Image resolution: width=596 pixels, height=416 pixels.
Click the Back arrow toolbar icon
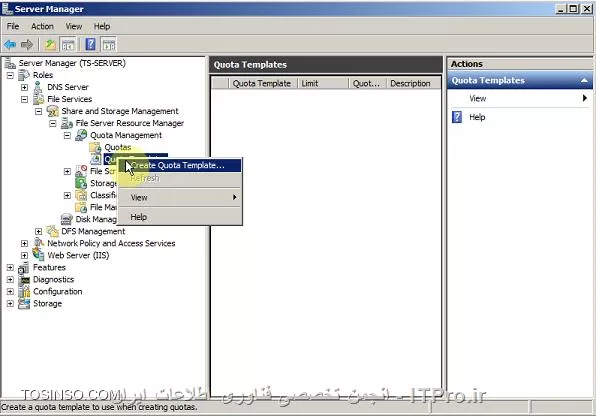[10, 45]
